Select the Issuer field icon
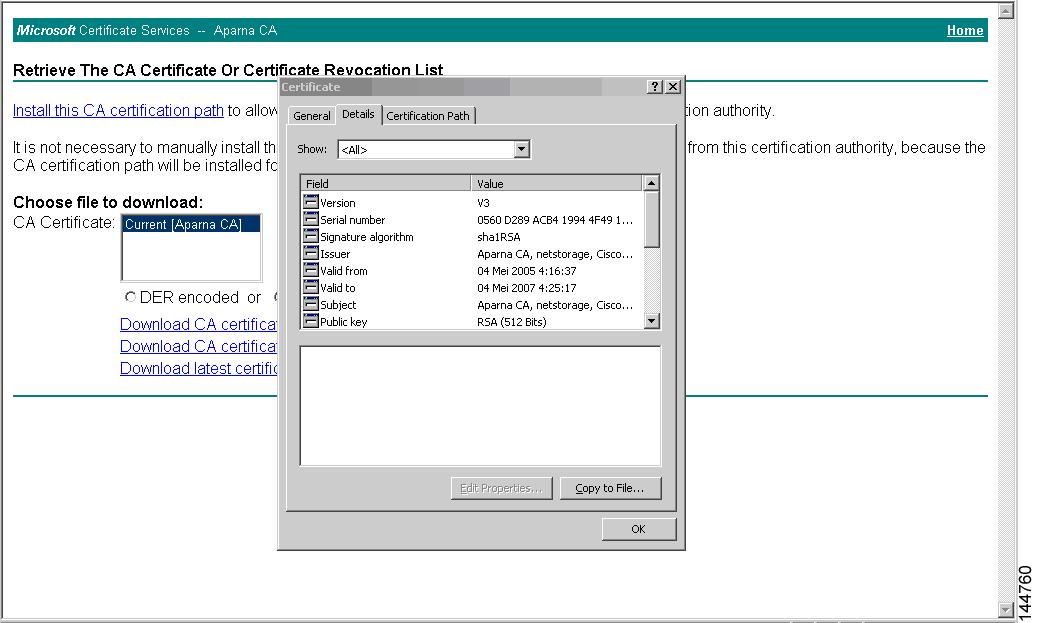The image size is (1038, 623). (311, 253)
